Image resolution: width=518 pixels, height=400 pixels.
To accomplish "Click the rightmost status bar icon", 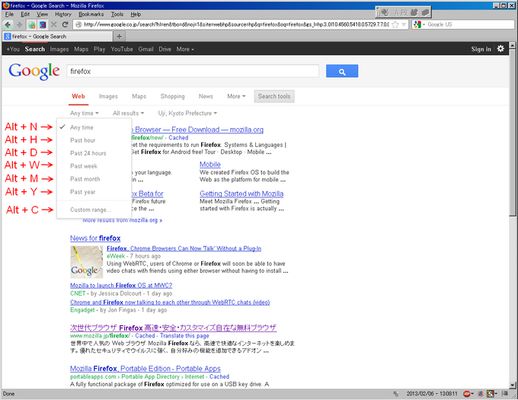I will 505,394.
